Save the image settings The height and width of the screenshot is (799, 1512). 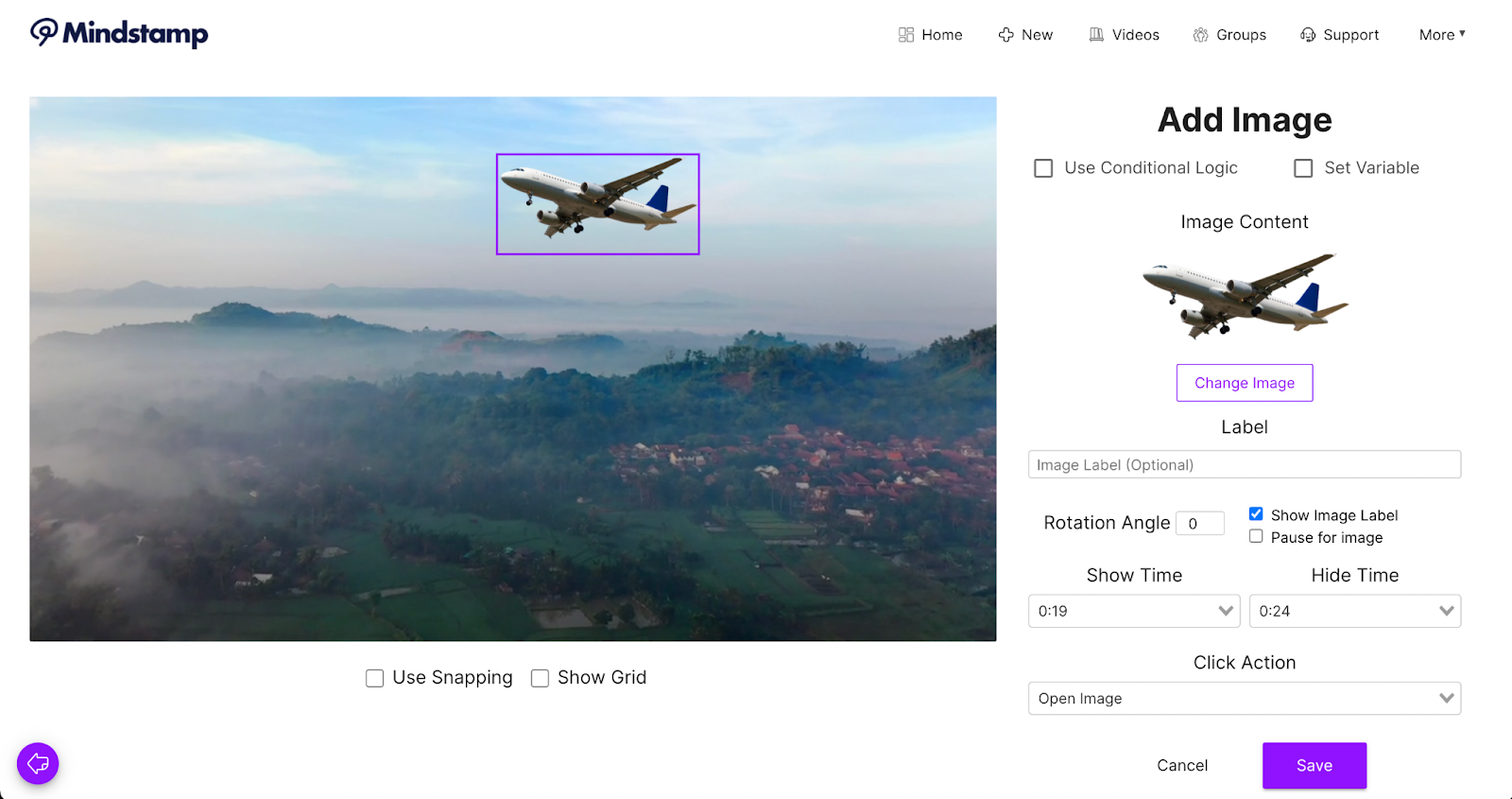pyautogui.click(x=1314, y=765)
